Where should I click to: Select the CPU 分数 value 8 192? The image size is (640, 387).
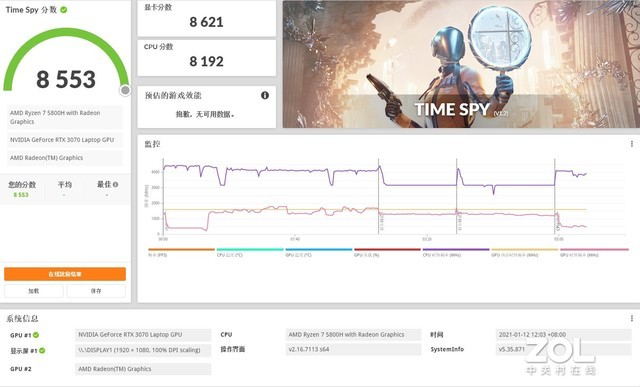pos(206,62)
